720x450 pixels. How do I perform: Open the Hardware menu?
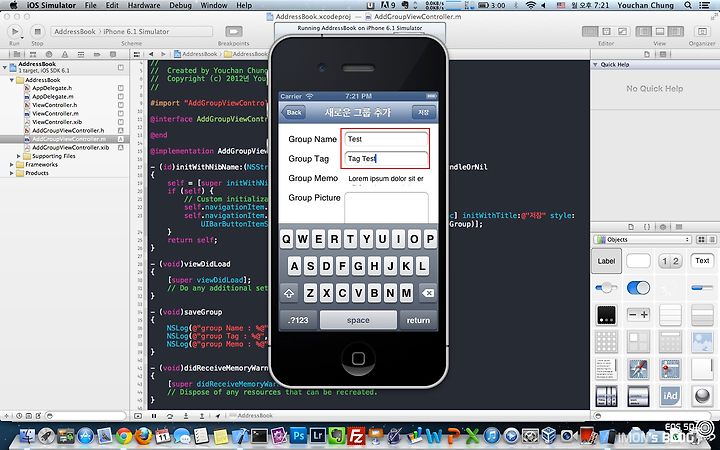click(x=144, y=5)
